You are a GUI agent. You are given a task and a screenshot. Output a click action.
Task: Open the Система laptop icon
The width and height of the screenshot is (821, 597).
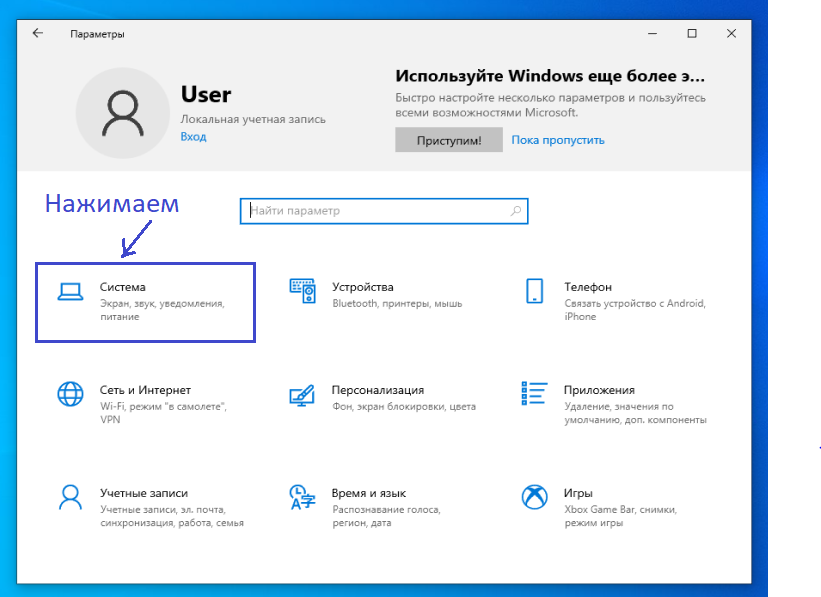[x=70, y=292]
